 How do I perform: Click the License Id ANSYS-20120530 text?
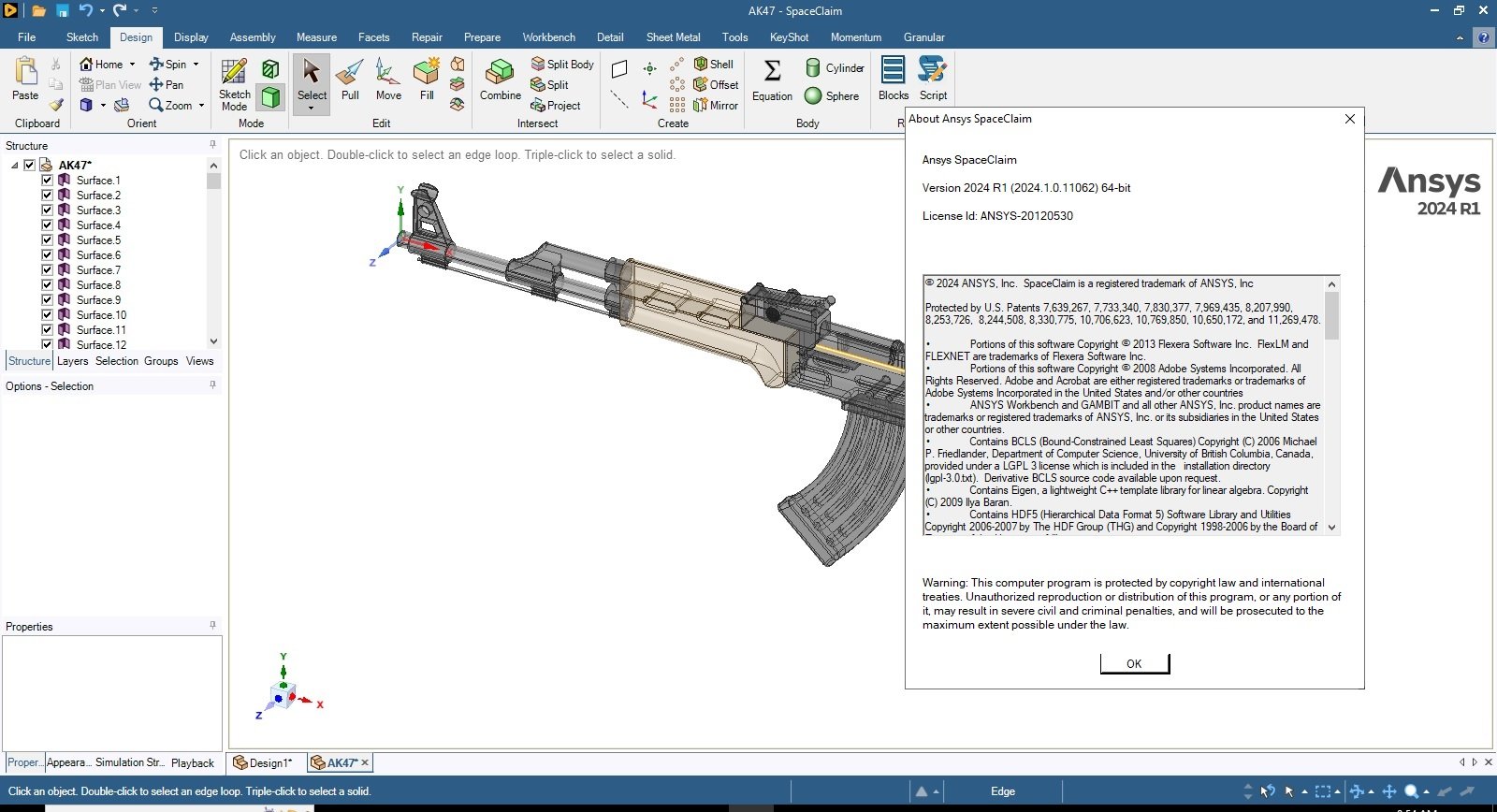pyautogui.click(x=997, y=216)
